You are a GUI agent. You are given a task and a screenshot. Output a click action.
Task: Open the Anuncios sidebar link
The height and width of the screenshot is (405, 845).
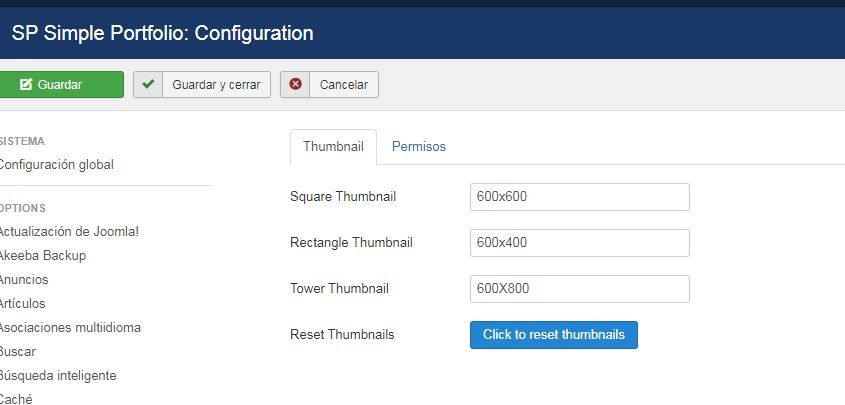(24, 280)
